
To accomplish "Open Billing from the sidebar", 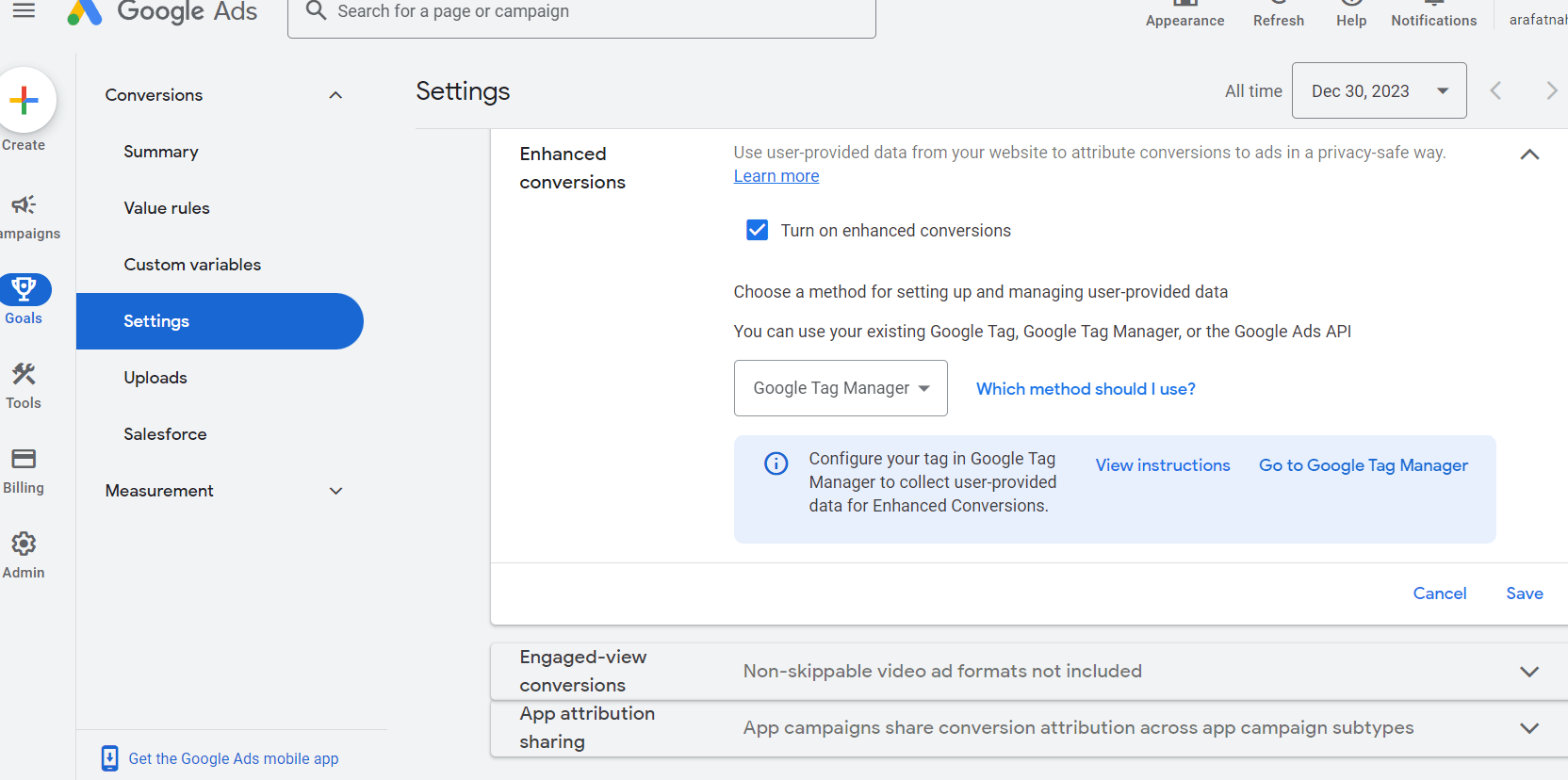I will [x=24, y=471].
